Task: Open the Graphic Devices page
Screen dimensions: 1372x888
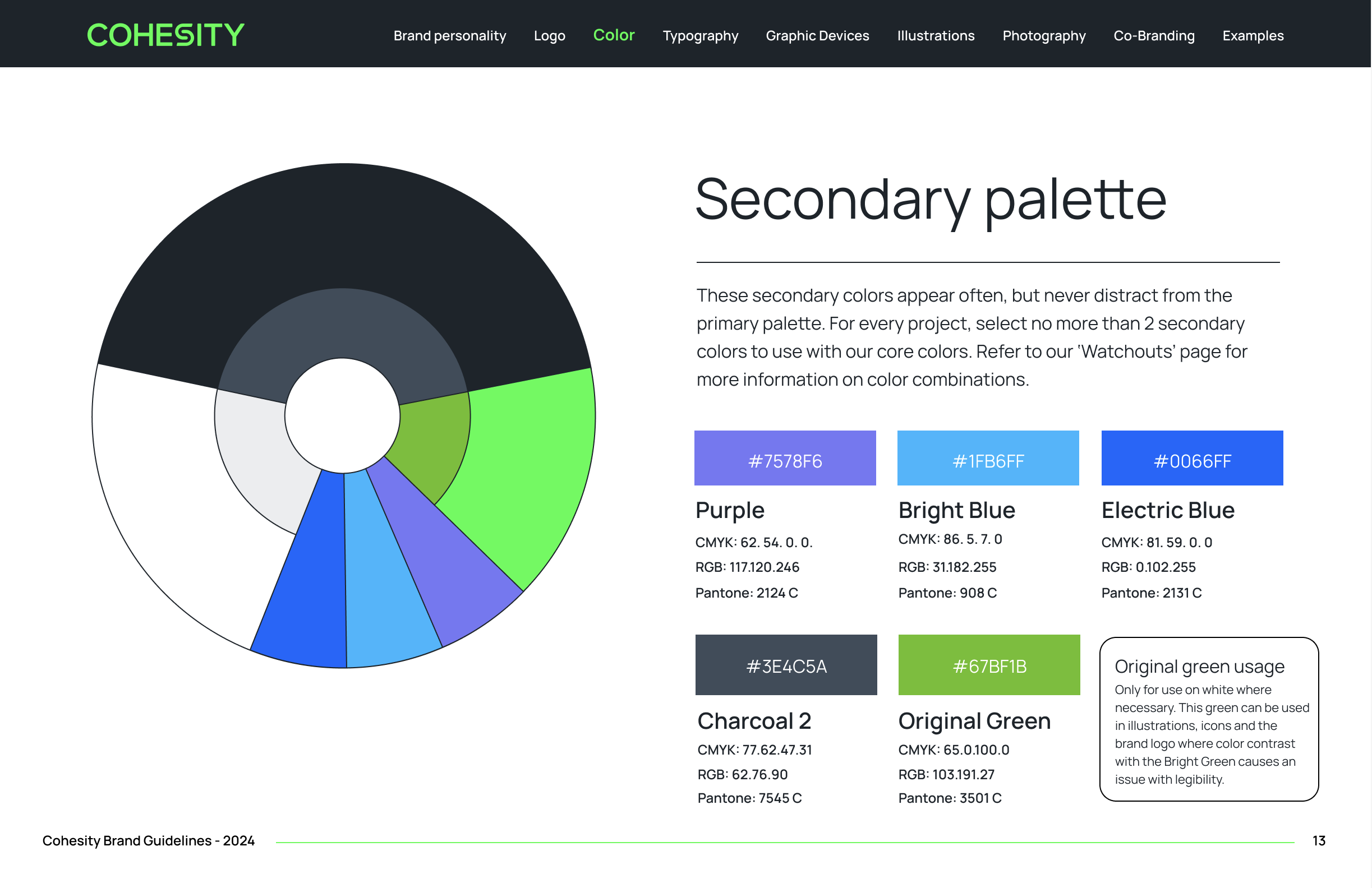Action: (x=817, y=36)
